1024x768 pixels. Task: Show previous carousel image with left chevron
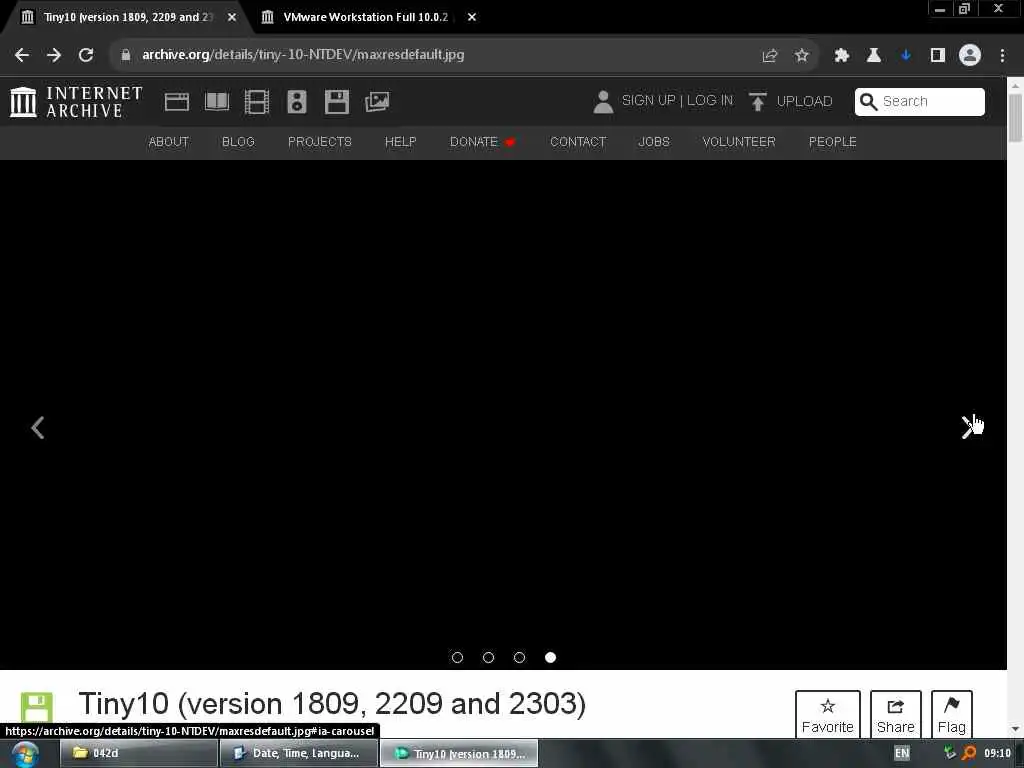click(38, 428)
